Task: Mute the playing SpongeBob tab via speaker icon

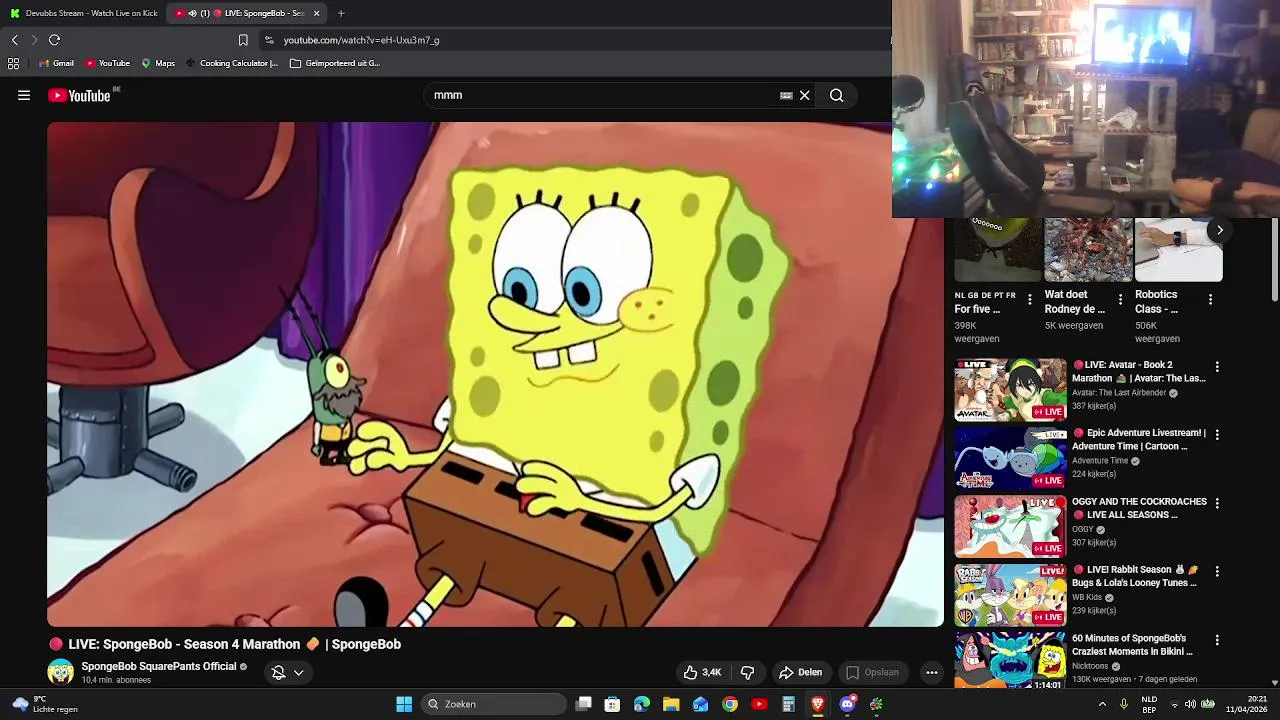Action: [192, 13]
